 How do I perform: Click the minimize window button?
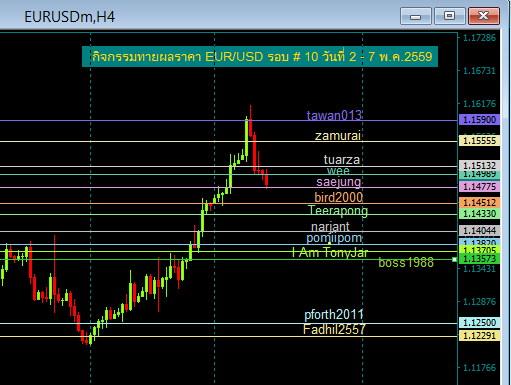(416, 16)
